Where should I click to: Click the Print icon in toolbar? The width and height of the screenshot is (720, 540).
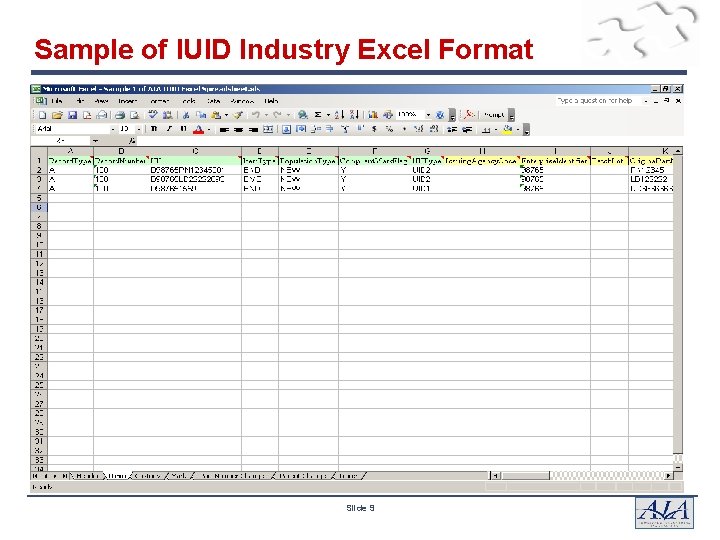click(x=120, y=115)
